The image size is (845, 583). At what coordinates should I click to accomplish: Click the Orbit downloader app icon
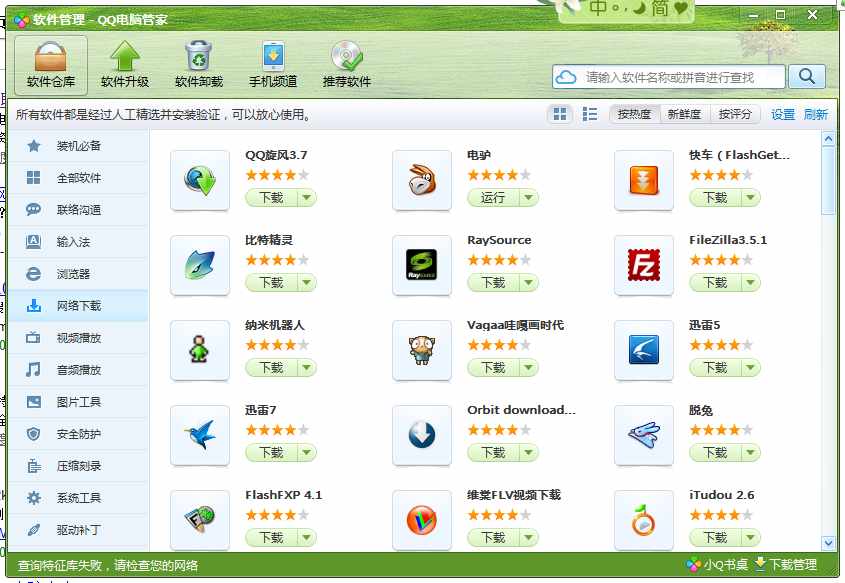(x=422, y=435)
